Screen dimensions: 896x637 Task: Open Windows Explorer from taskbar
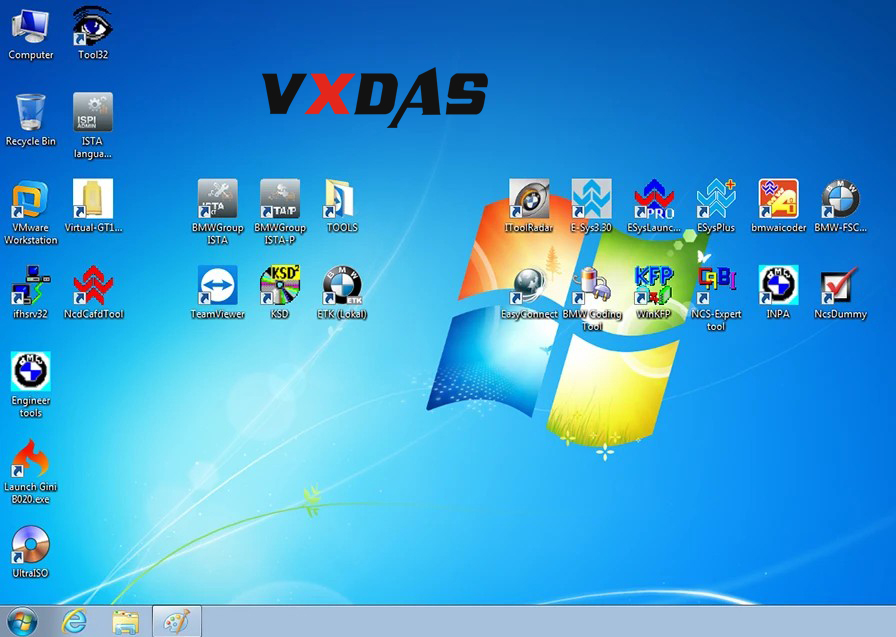point(125,622)
